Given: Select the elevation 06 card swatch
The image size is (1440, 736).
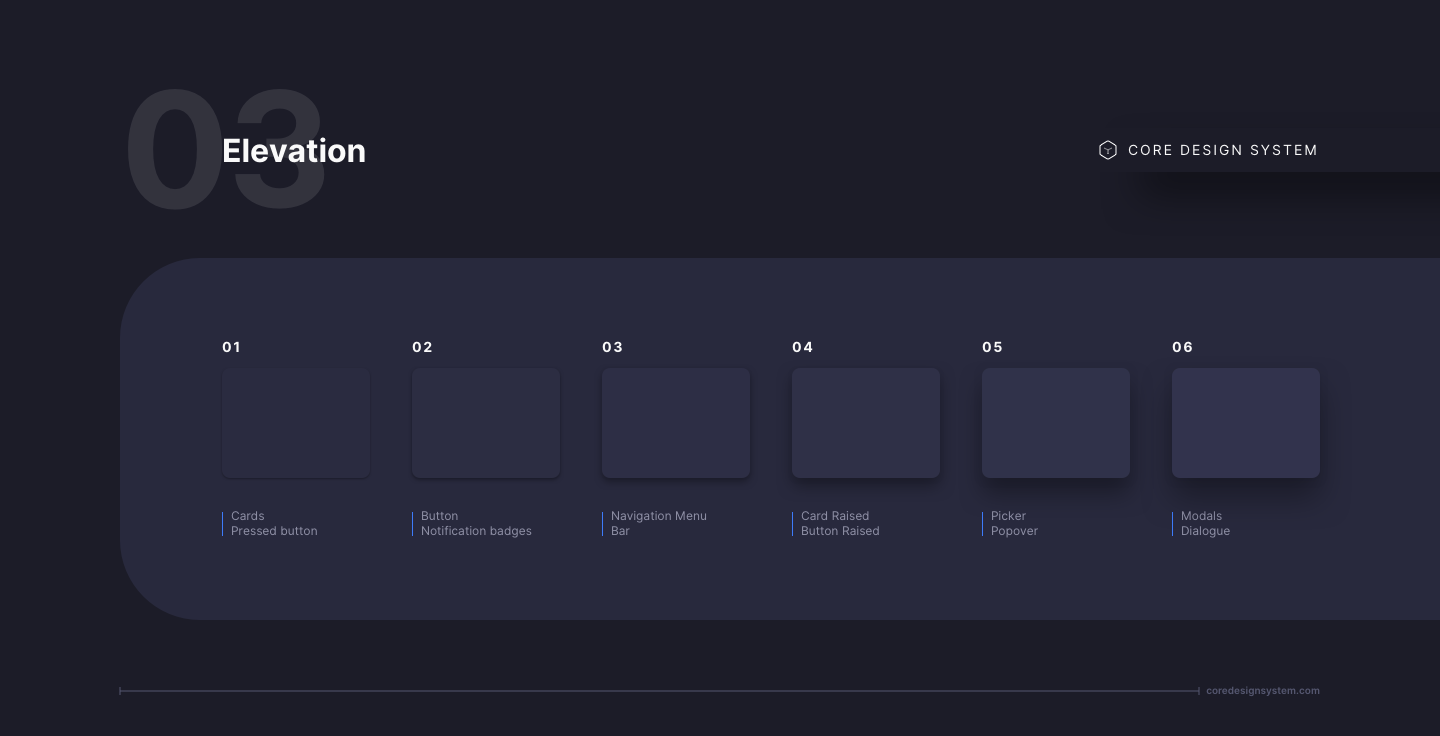Looking at the screenshot, I should (1246, 423).
